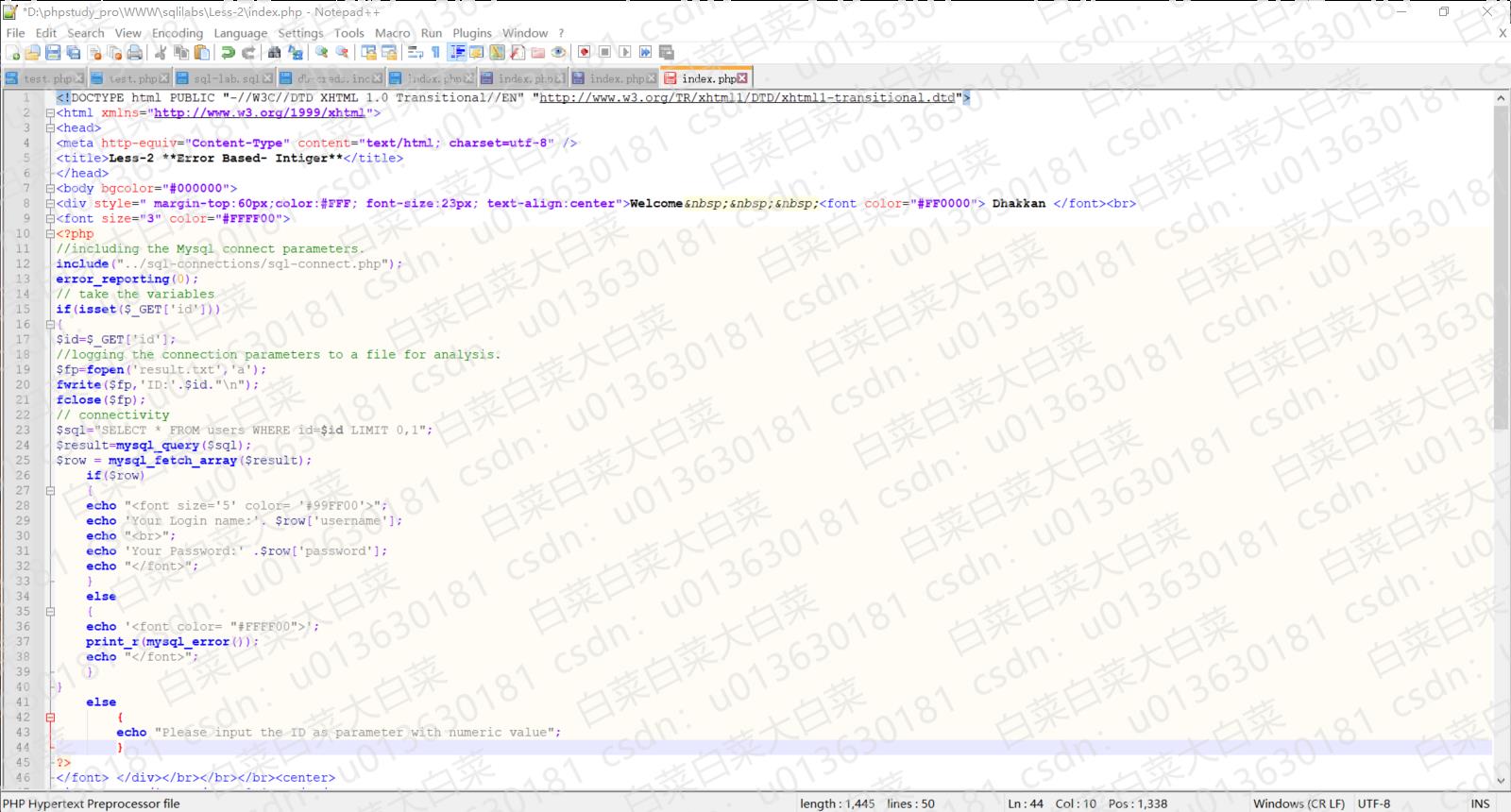
Task: Open the Plugins menu
Action: click(472, 33)
